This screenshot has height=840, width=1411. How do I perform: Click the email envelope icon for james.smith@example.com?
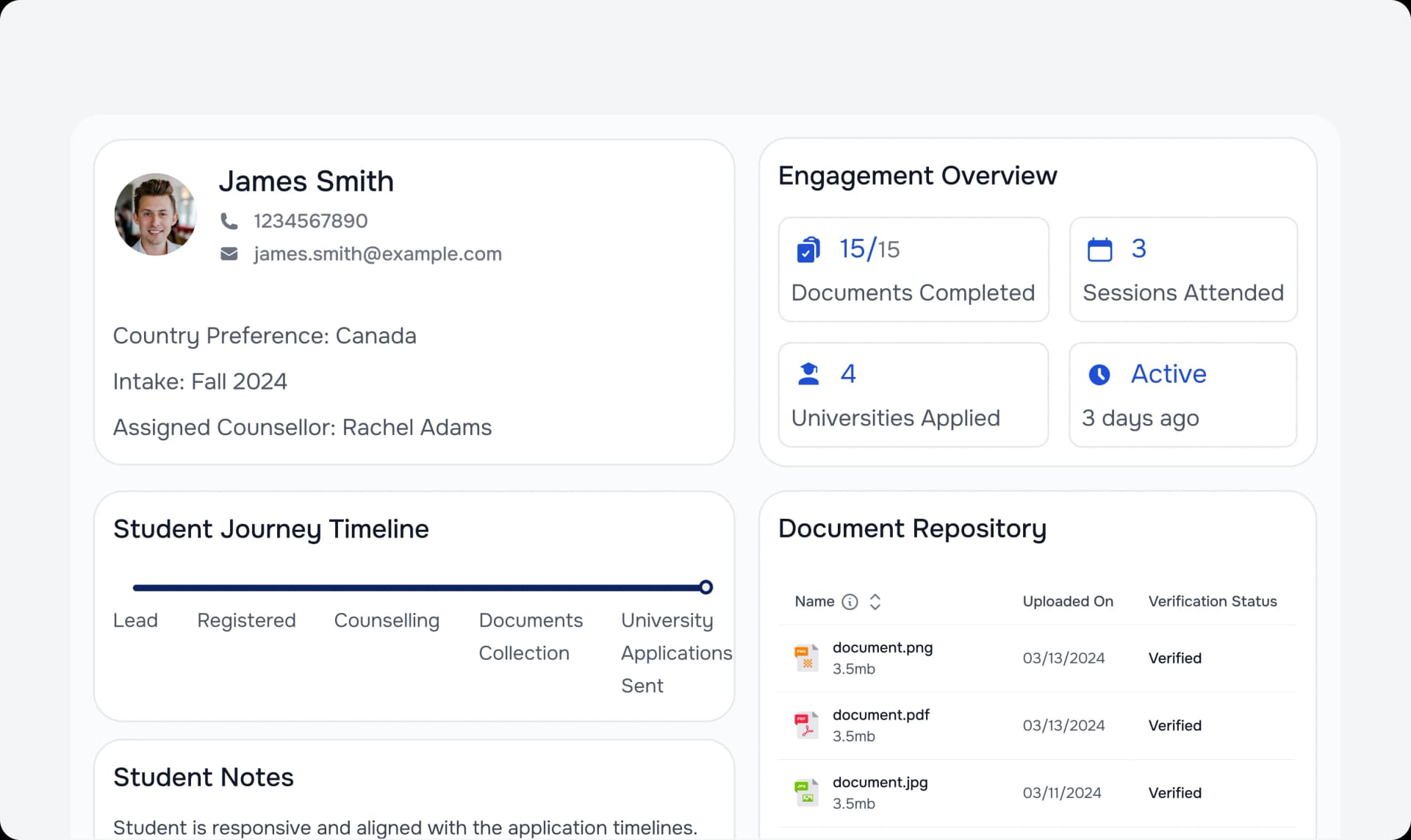click(x=229, y=254)
